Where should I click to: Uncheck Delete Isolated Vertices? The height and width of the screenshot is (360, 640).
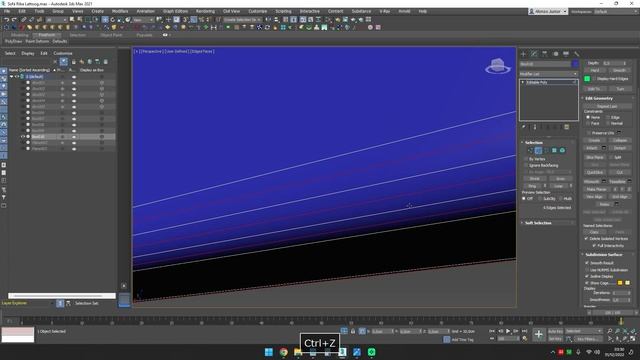click(587, 239)
